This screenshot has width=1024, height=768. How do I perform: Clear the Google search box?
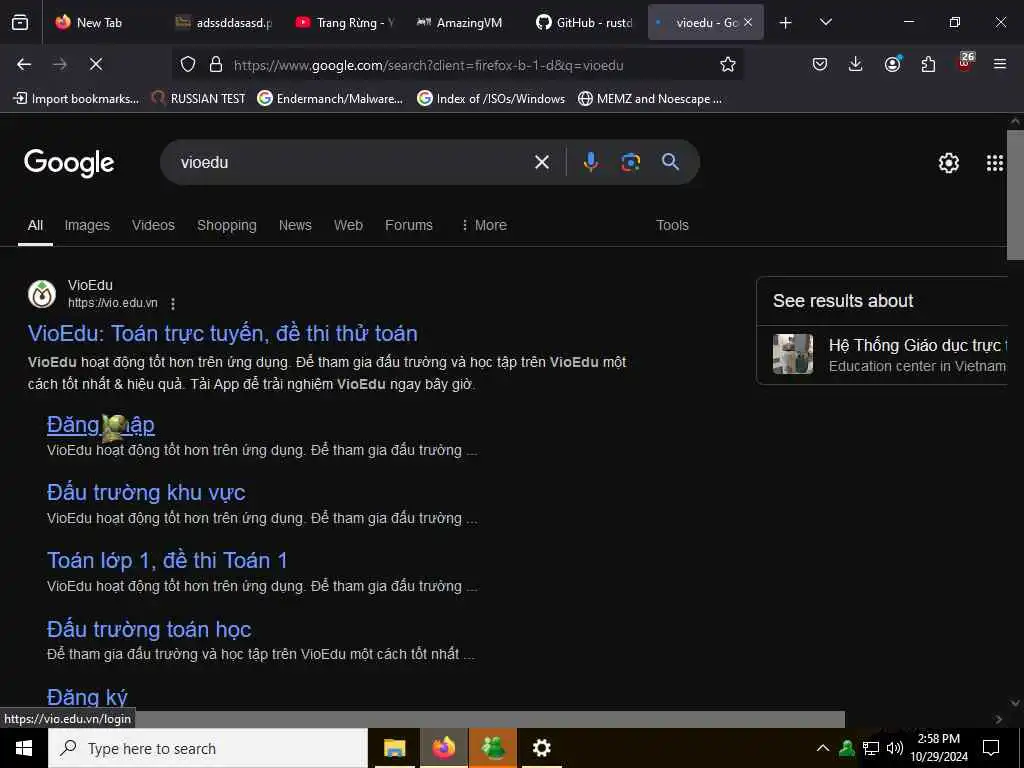pos(541,162)
